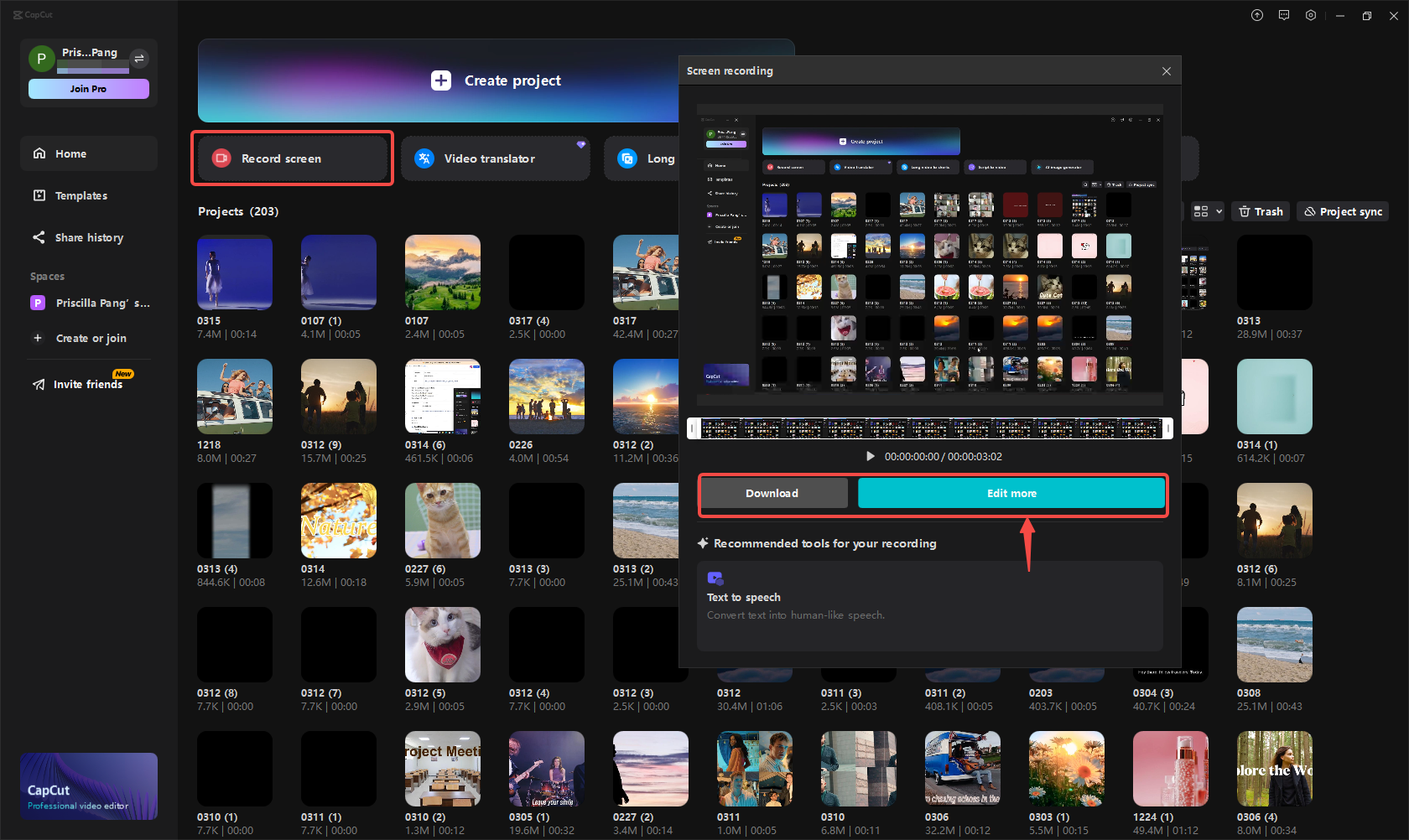Open the Templates section
The height and width of the screenshot is (840, 1409).
[x=89, y=195]
